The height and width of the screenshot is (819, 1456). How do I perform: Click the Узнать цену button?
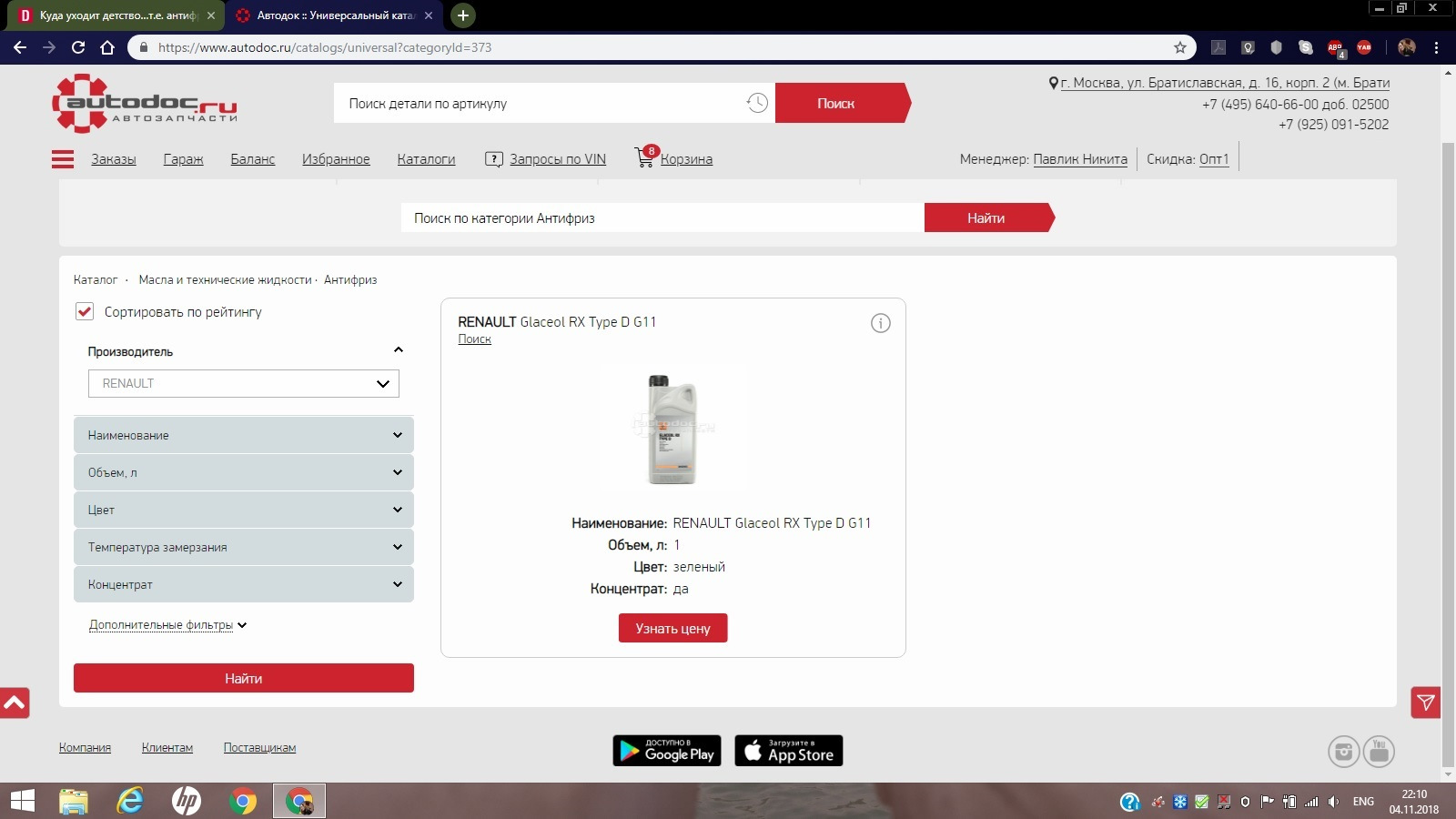[672, 628]
